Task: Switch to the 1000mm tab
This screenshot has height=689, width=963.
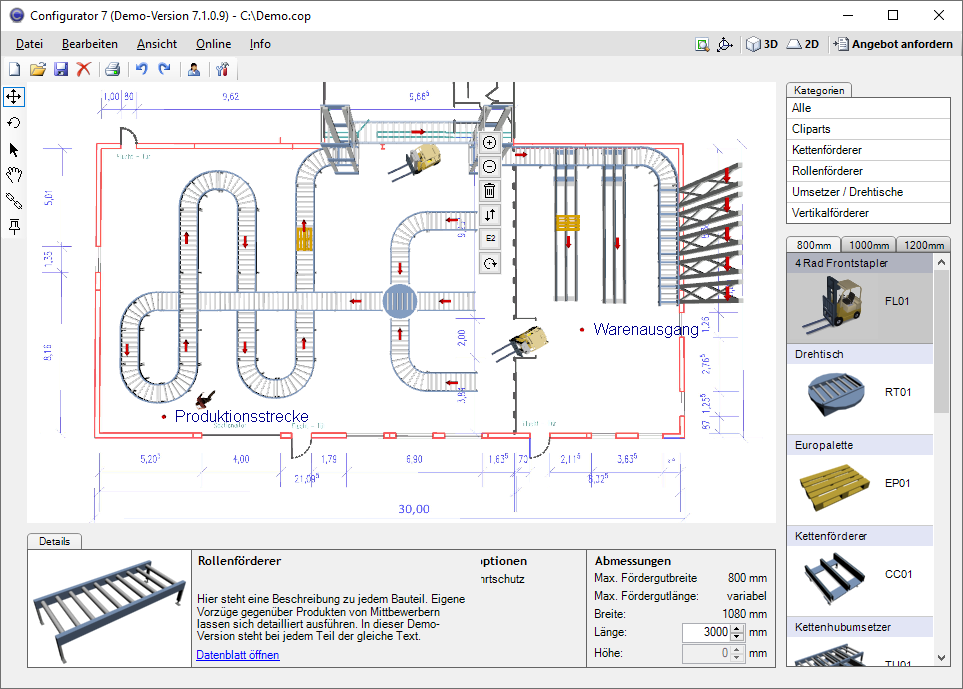Action: pyautogui.click(x=868, y=245)
